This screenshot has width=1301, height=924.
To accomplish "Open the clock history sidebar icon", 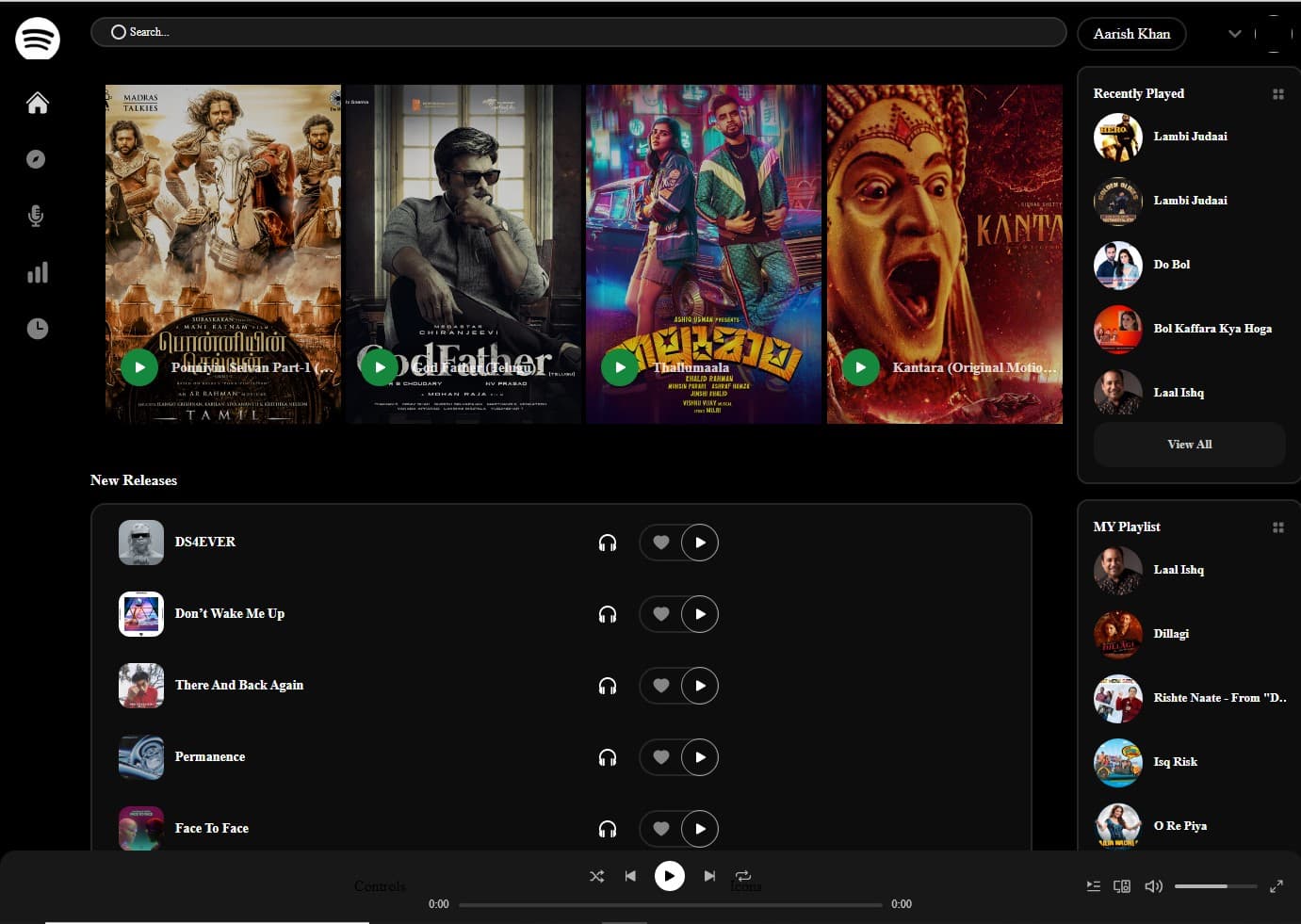I will (38, 329).
